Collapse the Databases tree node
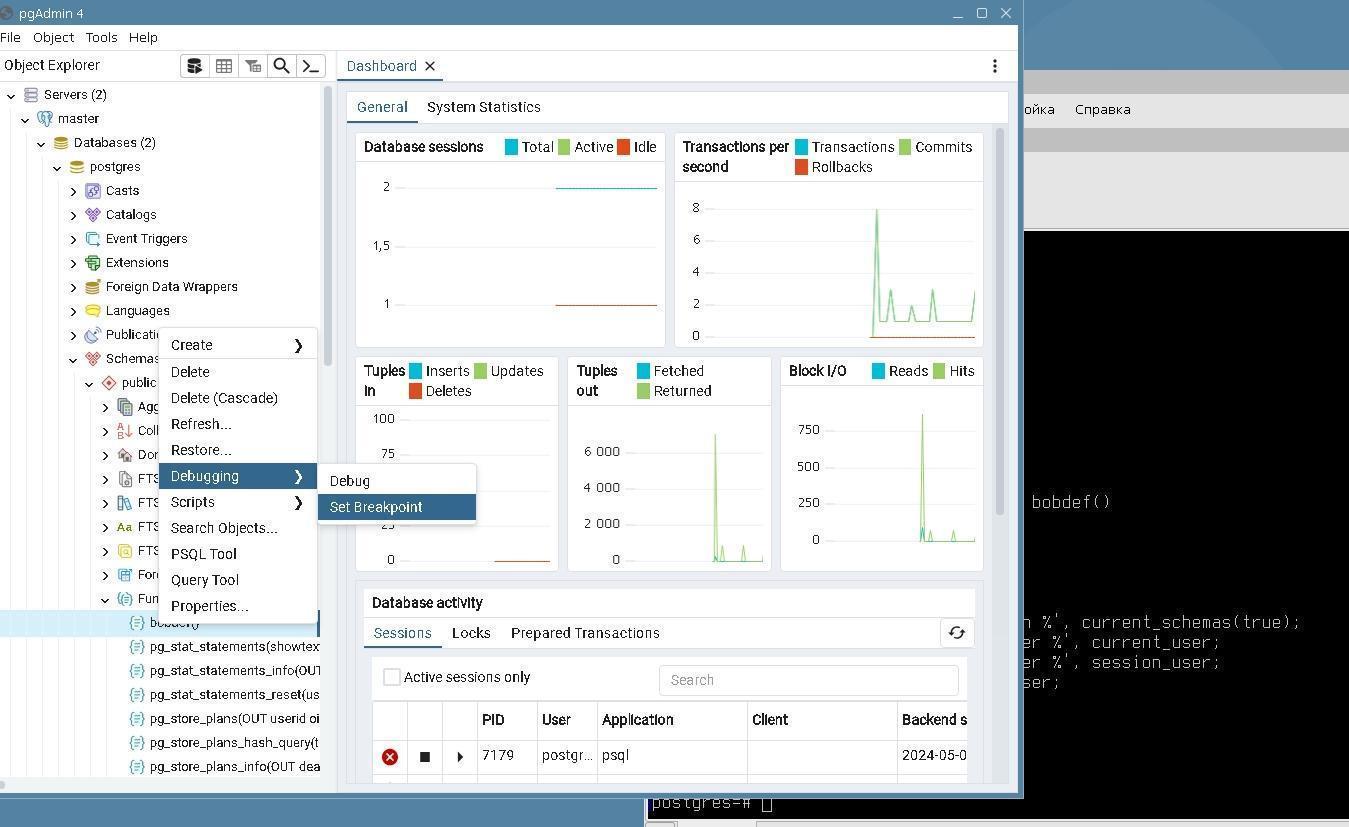The width and height of the screenshot is (1349, 827). click(41, 143)
